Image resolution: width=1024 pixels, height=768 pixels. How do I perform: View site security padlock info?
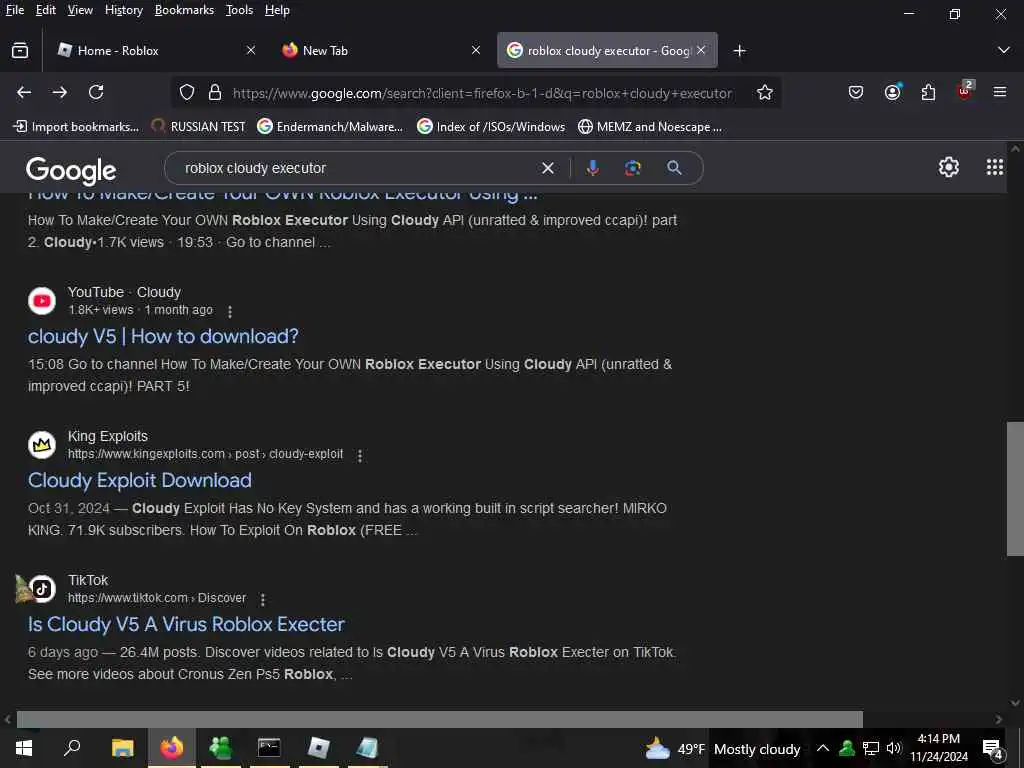pyautogui.click(x=215, y=93)
